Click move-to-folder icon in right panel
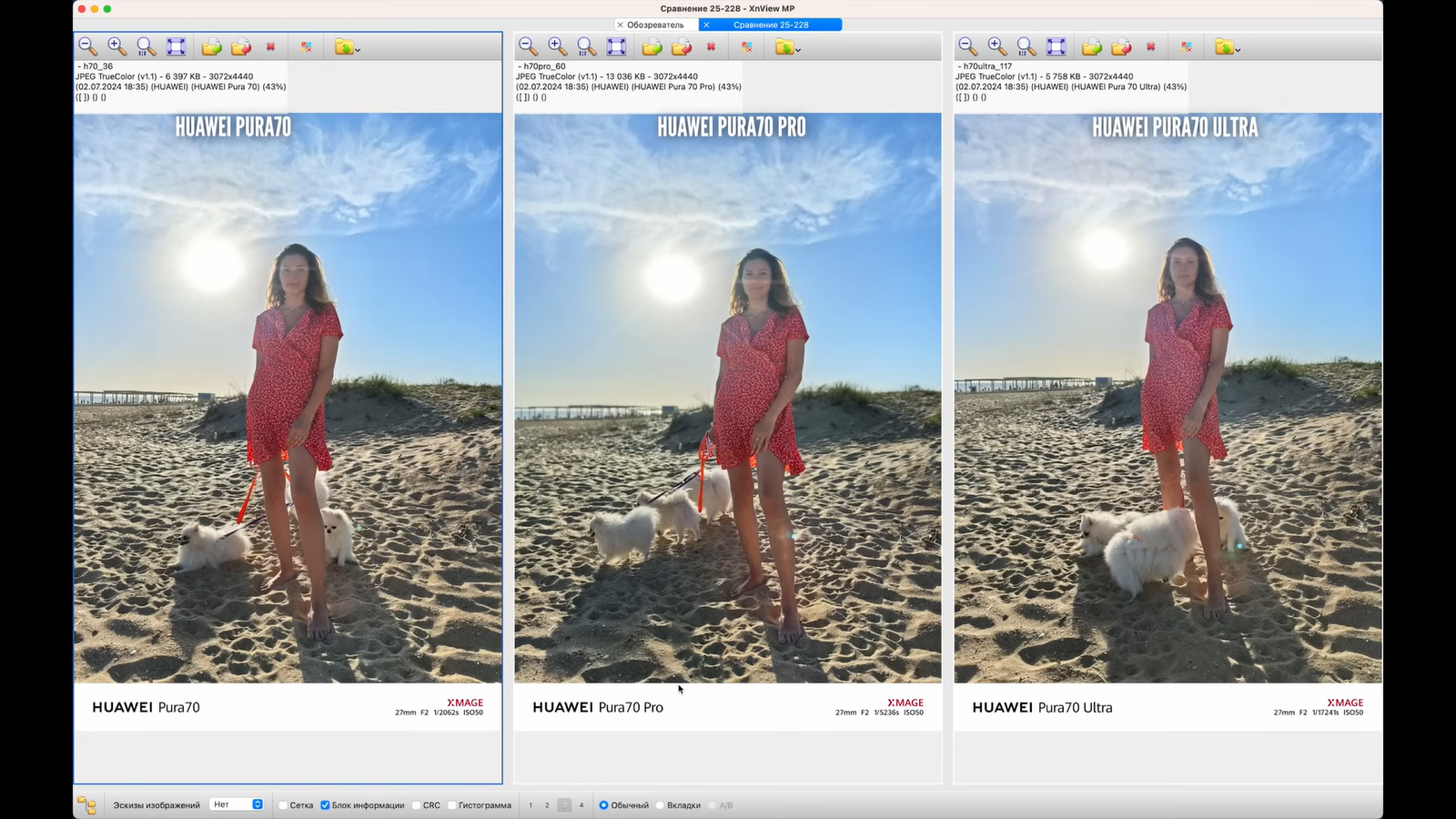The image size is (1456, 819). [x=1121, y=46]
